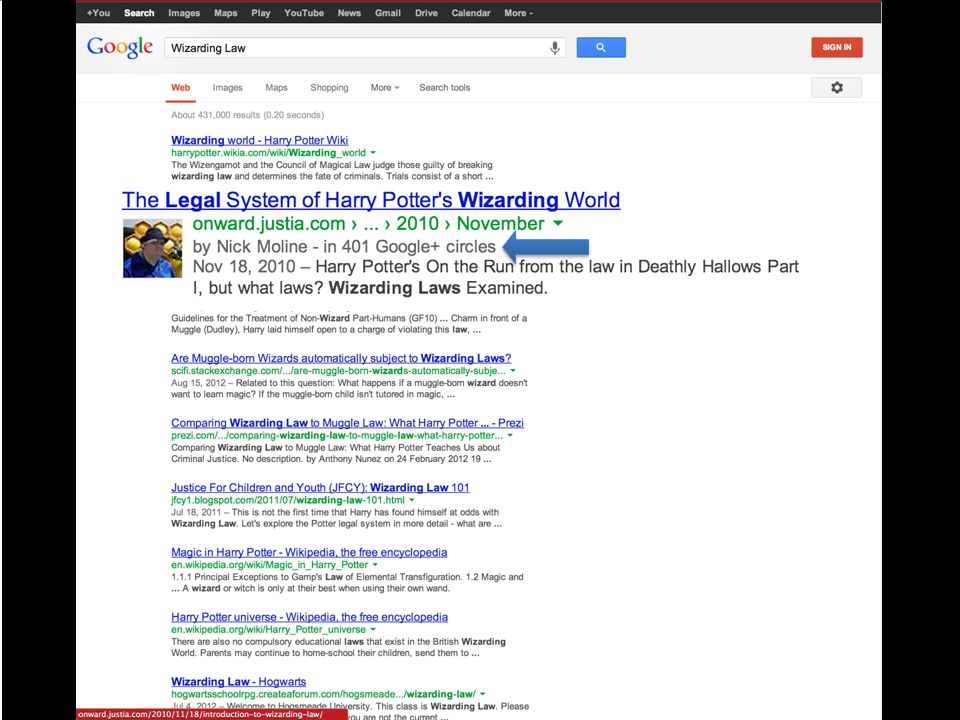
Task: Click Nick Moline's author photo thumbnail
Action: coord(152,248)
